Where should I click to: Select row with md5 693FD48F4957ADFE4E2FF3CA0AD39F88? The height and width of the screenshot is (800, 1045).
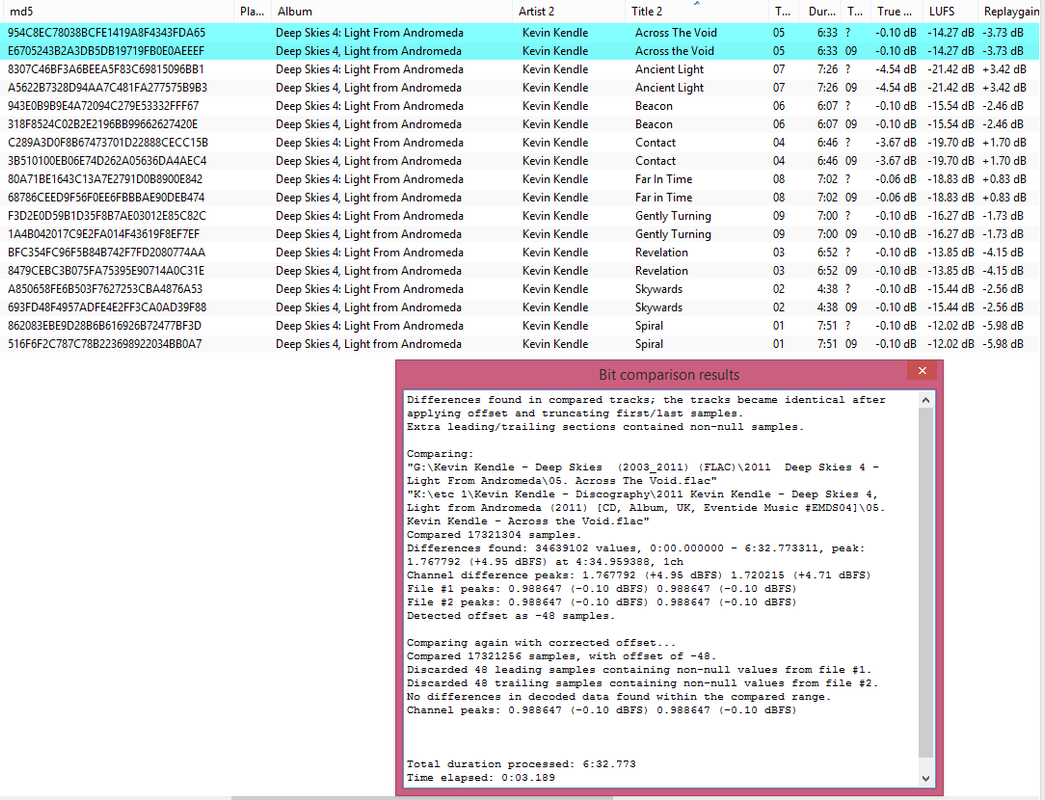(x=519, y=307)
